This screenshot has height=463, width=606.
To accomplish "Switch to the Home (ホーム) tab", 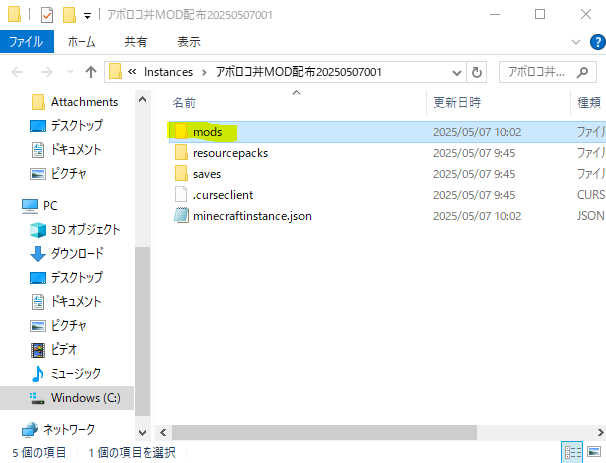I will click(x=81, y=41).
